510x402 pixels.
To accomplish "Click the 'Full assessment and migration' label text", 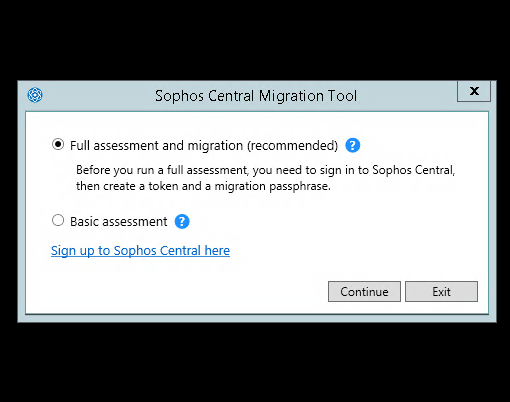I will point(157,146).
